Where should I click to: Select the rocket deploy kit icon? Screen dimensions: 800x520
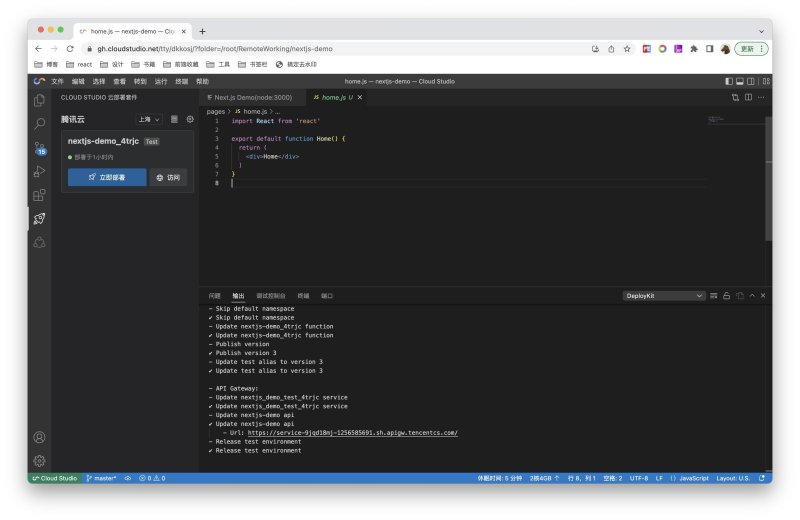click(x=39, y=219)
